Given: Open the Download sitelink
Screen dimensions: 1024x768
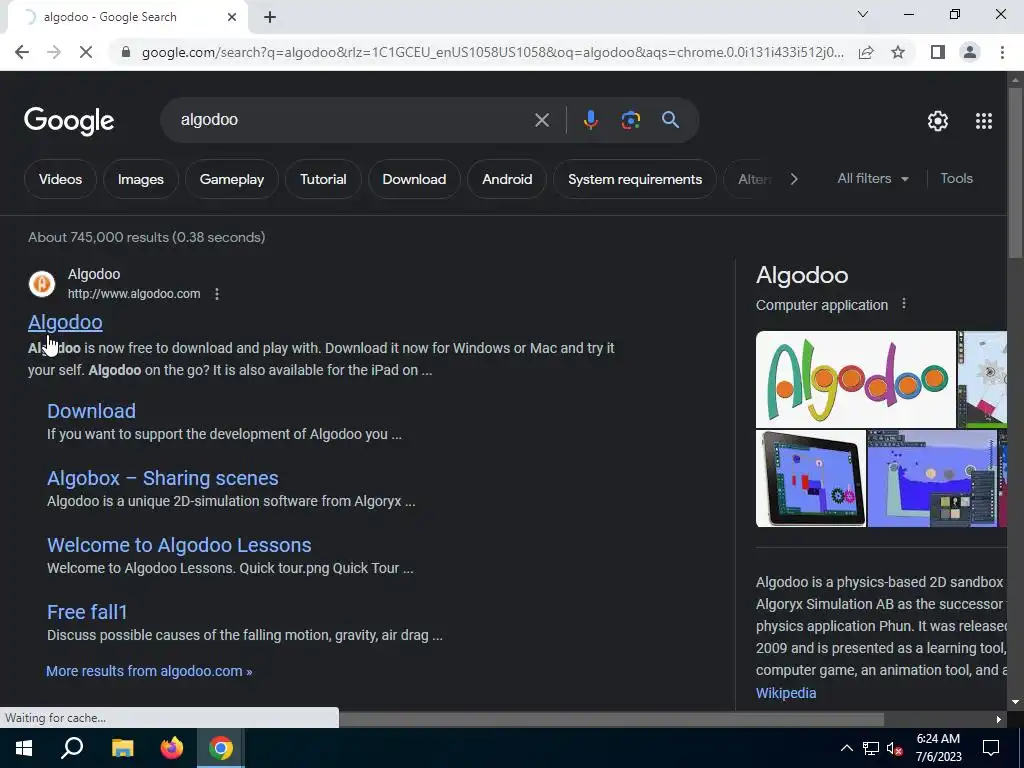Looking at the screenshot, I should pyautogui.click(x=91, y=411).
